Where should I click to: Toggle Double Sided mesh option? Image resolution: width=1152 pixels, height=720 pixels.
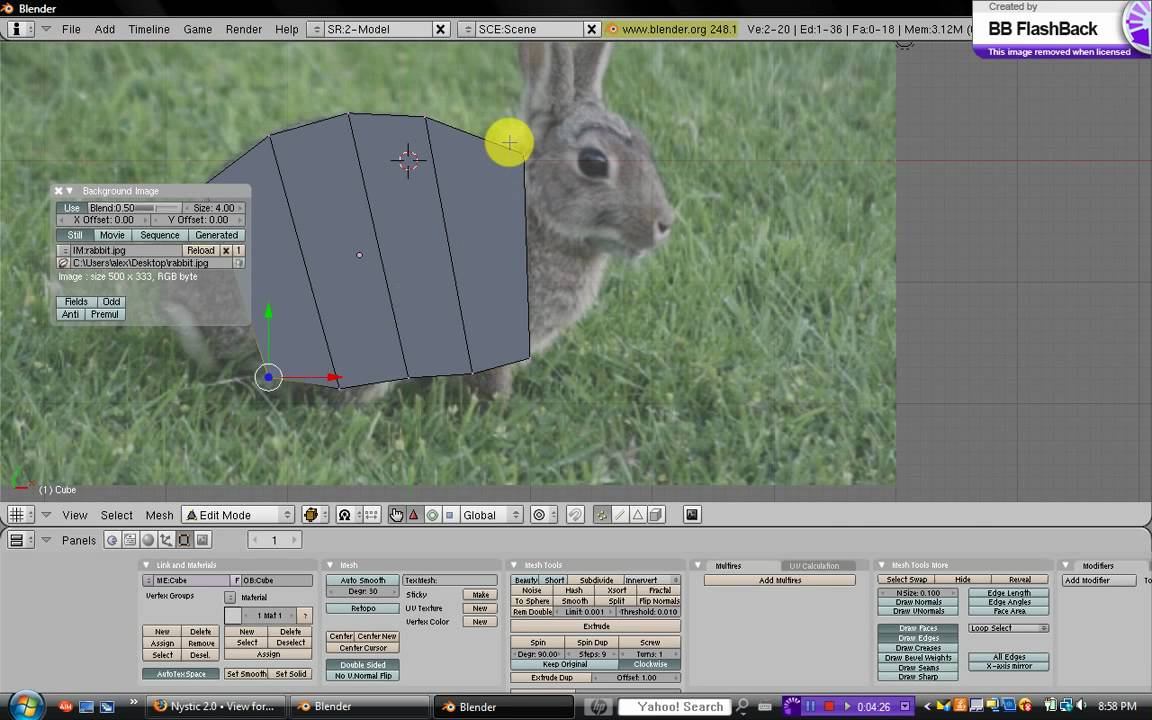tap(363, 665)
